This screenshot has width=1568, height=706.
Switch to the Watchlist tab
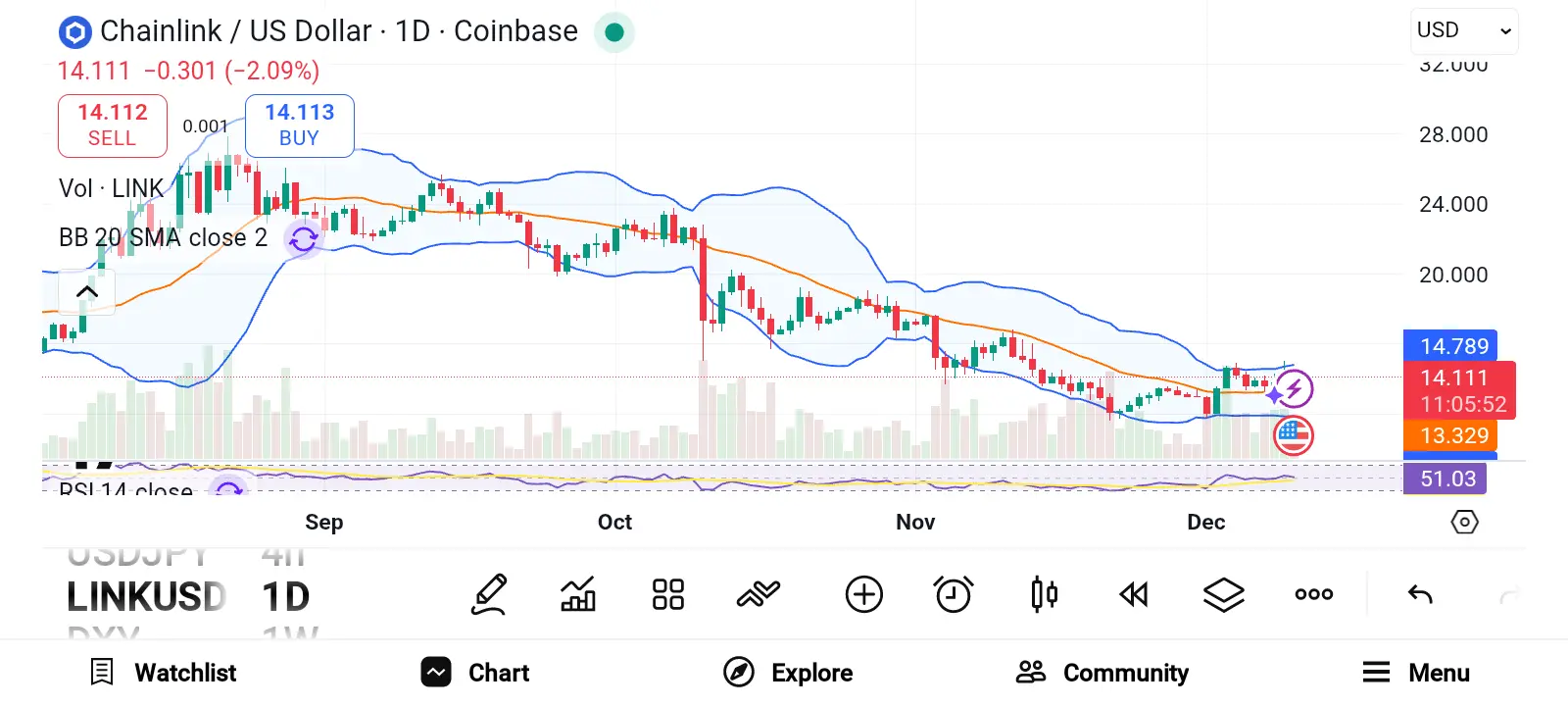(164, 673)
